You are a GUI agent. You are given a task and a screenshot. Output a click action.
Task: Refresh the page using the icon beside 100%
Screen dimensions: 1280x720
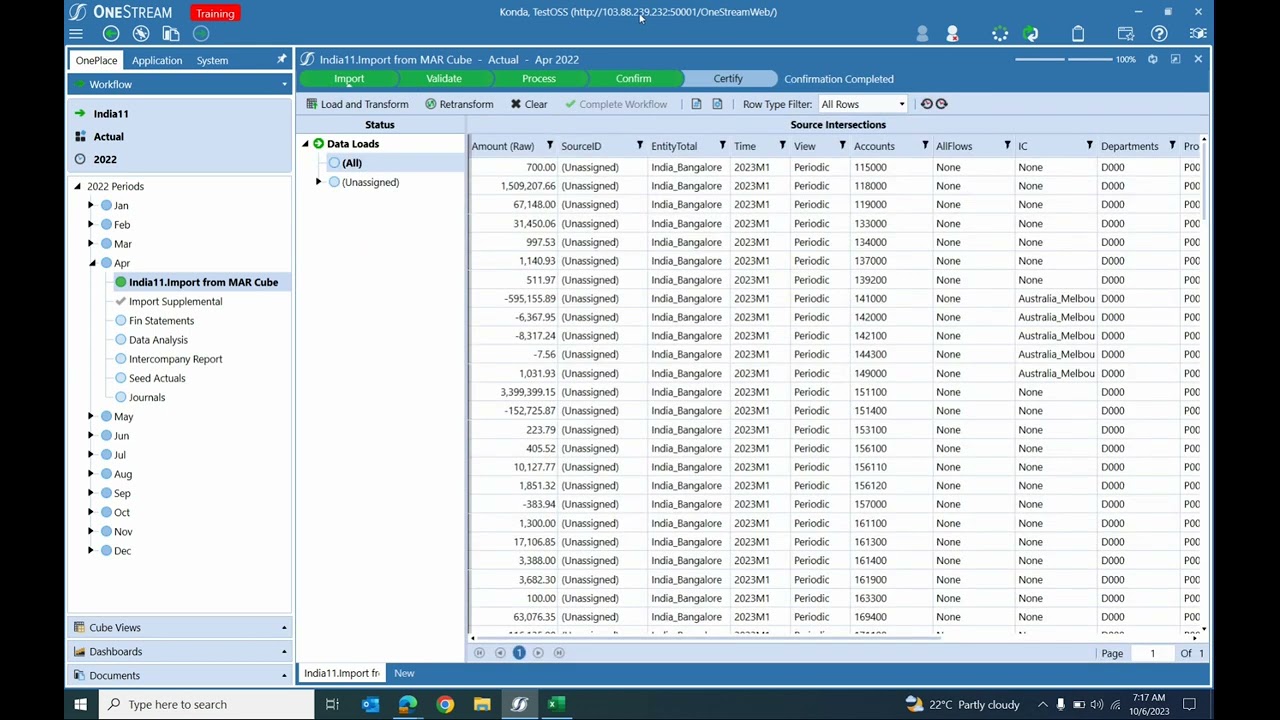(x=1153, y=60)
